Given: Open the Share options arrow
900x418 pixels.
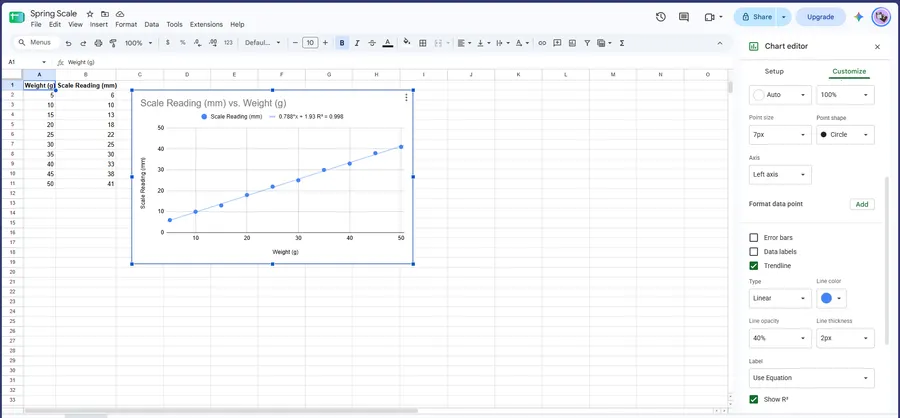Looking at the screenshot, I should coord(784,17).
